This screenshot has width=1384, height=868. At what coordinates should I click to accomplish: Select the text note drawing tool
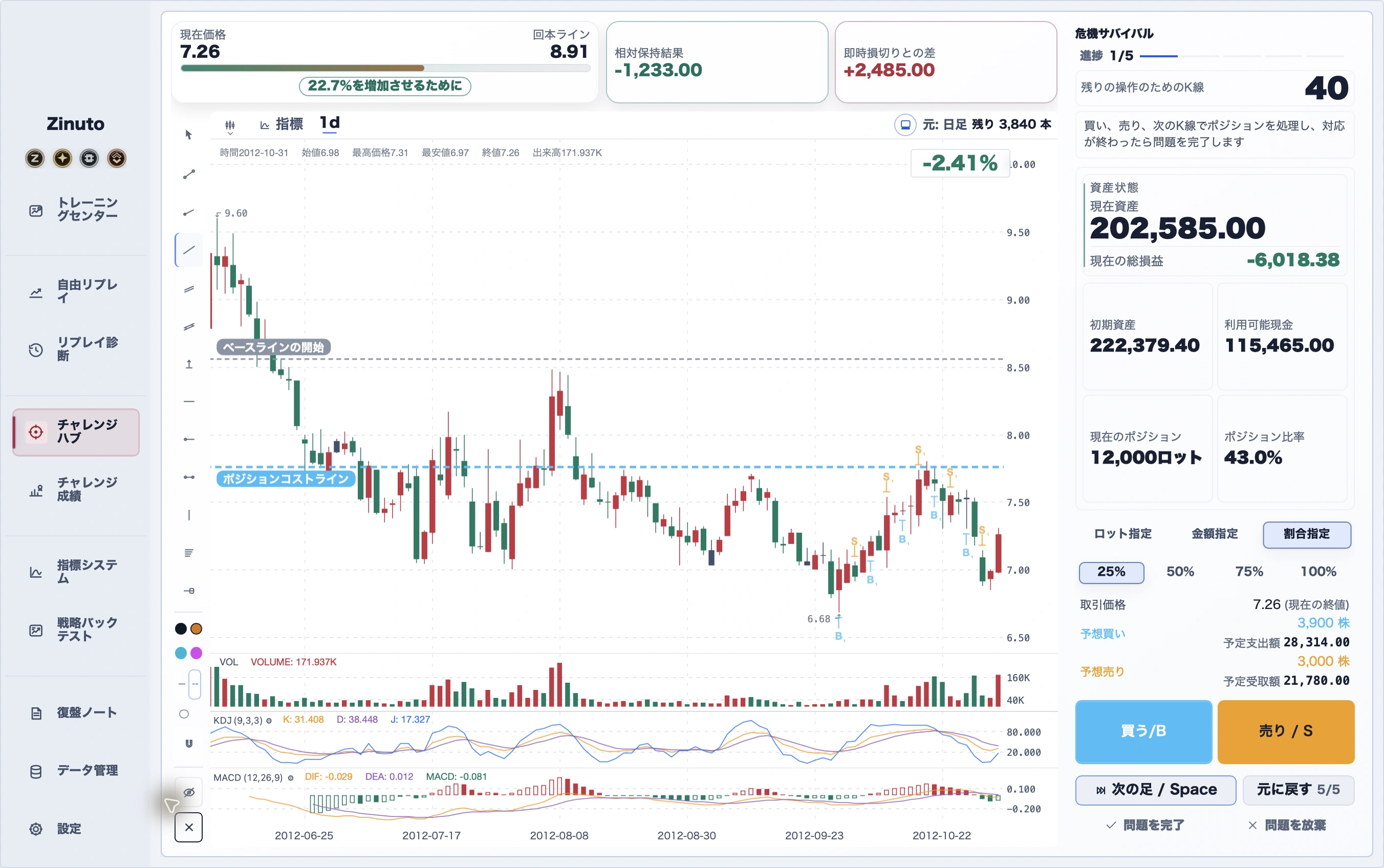click(188, 553)
